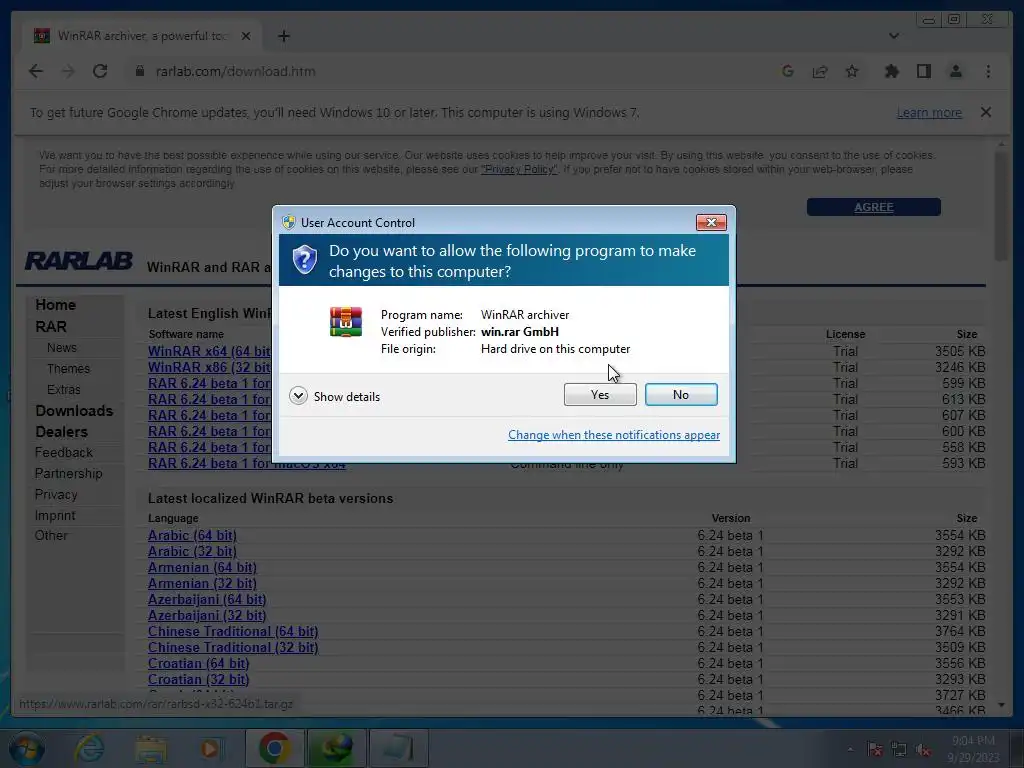Click Learn more about Chrome updates
Viewport: 1024px width, 768px height.
pos(929,112)
